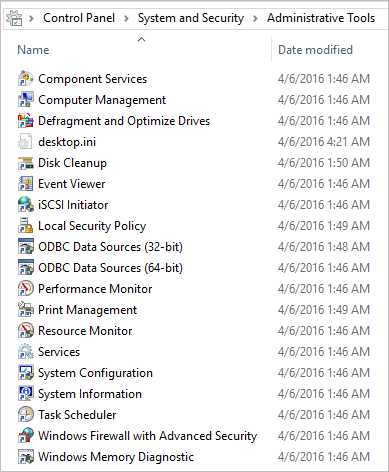
Task: Click the System Configuration icon
Action: (25, 373)
